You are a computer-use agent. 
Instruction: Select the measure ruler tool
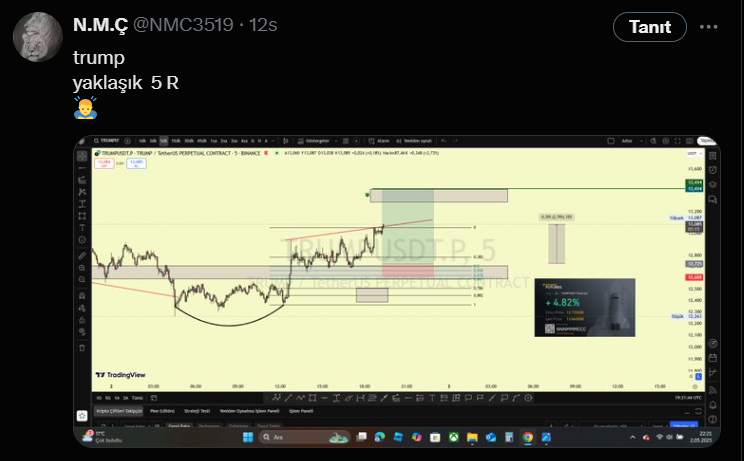coord(82,256)
